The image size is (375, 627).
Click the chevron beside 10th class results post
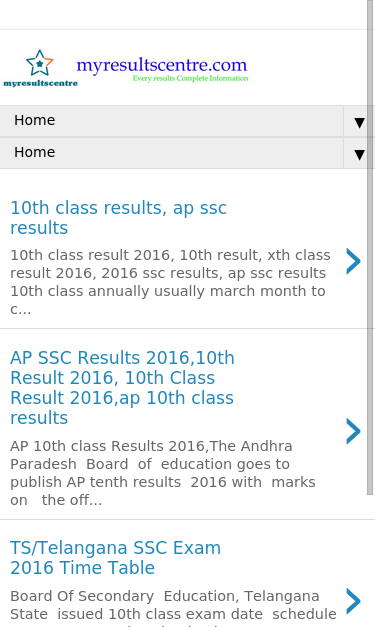[x=353, y=261]
